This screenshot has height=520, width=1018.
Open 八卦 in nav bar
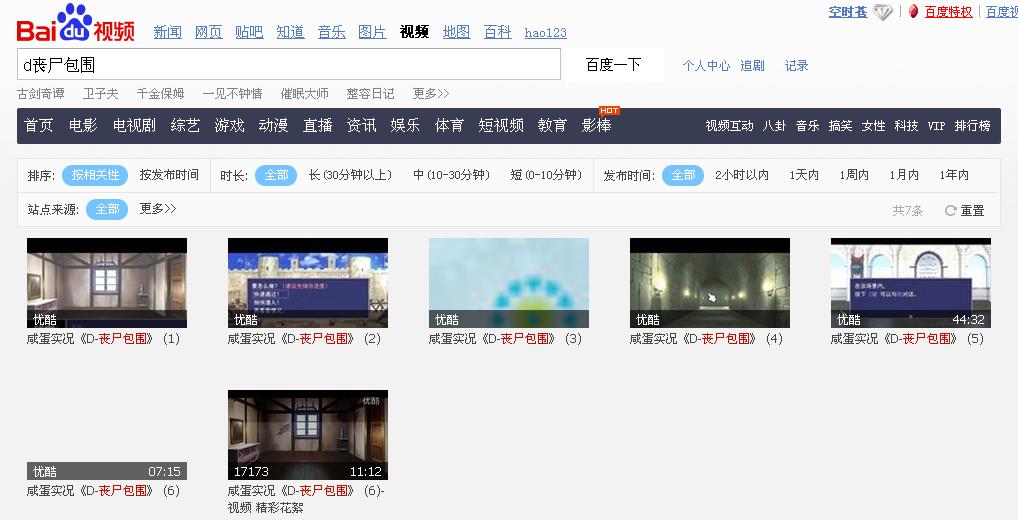tap(775, 125)
